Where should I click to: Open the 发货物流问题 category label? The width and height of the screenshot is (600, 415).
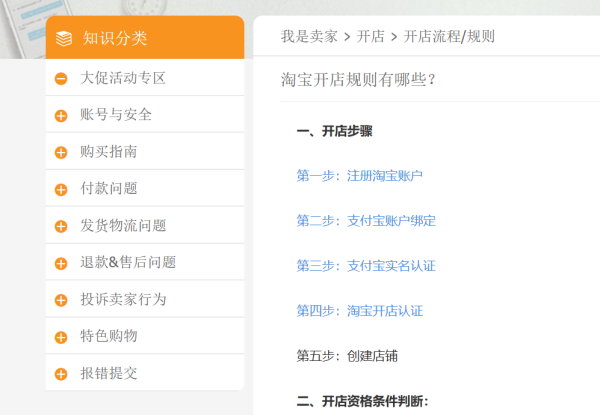[123, 225]
